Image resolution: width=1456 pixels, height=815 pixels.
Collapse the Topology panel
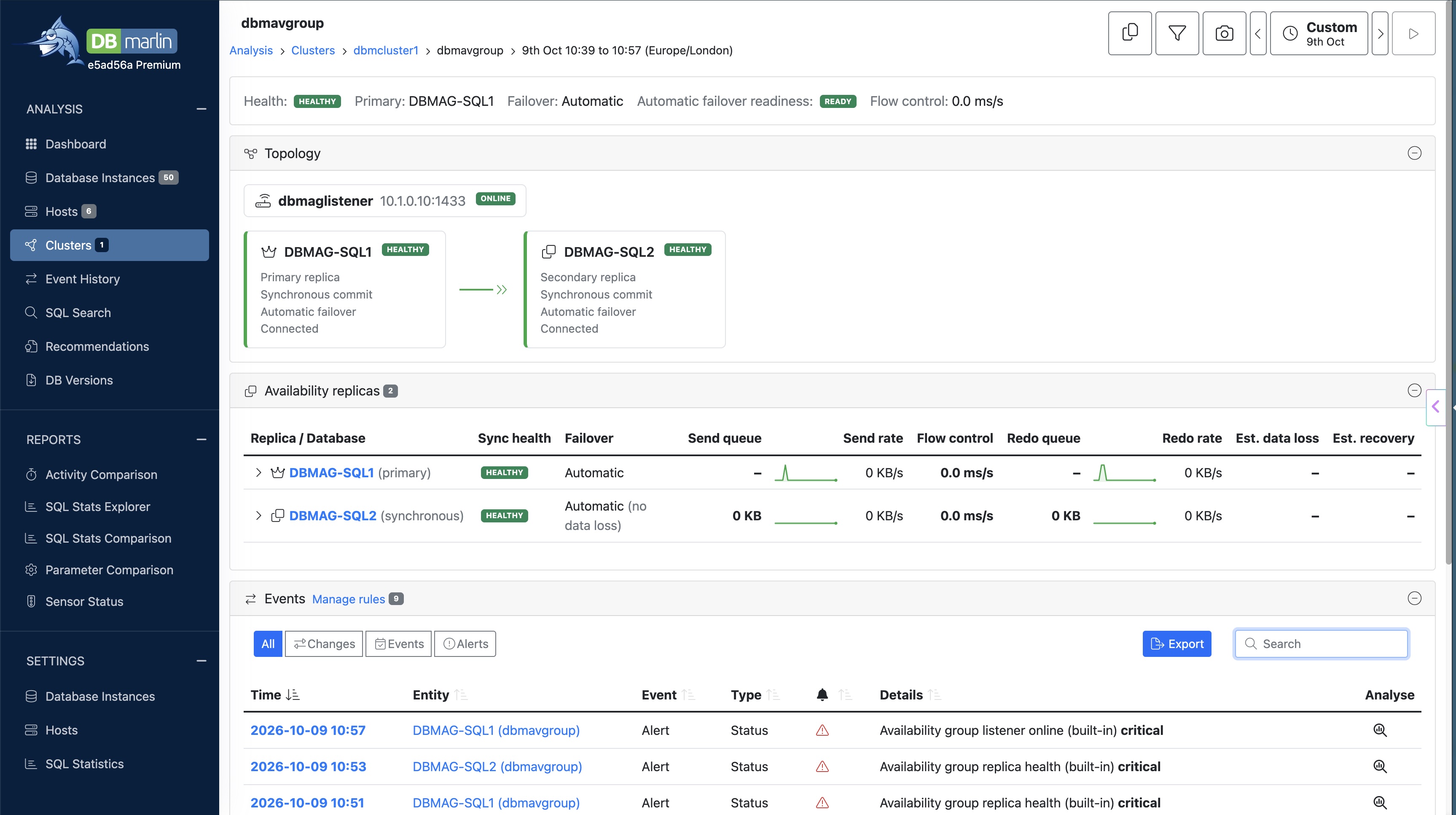1414,153
